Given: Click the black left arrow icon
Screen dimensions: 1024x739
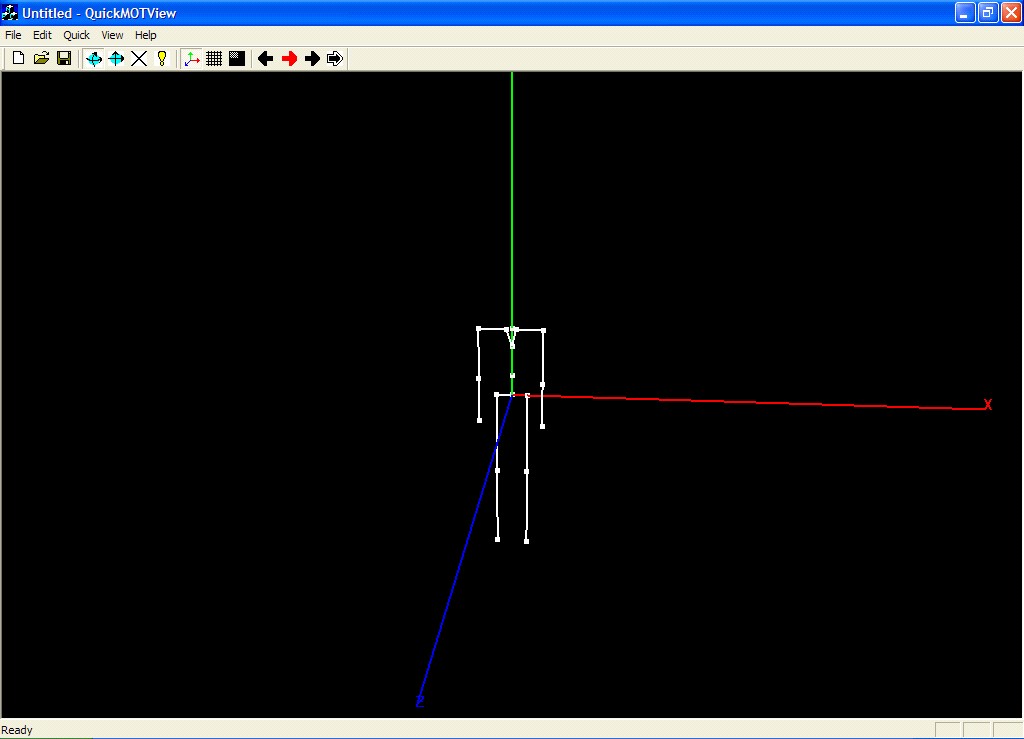Looking at the screenshot, I should [x=266, y=59].
